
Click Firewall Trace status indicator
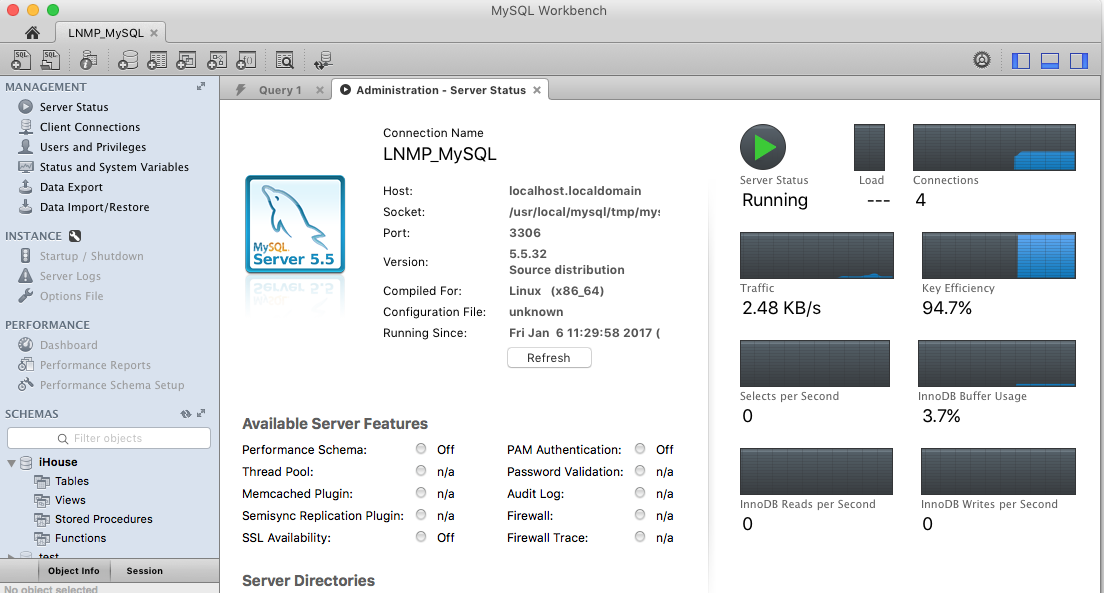639,537
